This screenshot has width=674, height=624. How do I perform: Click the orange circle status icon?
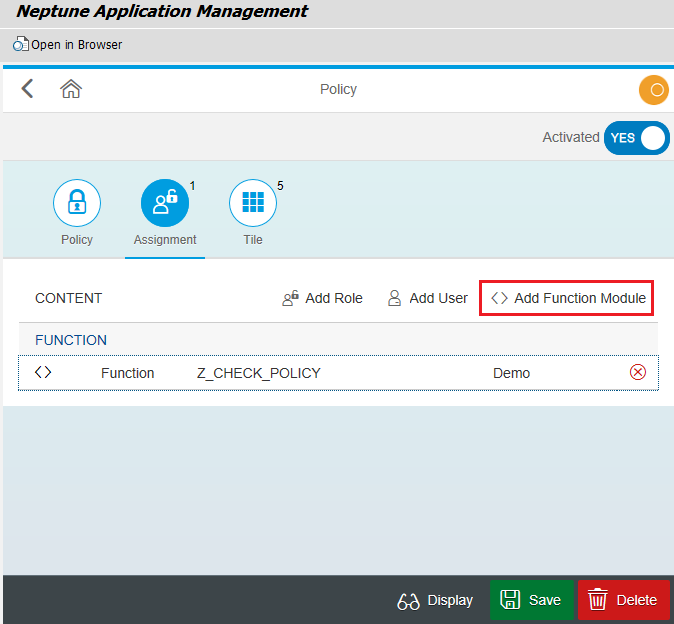653,90
